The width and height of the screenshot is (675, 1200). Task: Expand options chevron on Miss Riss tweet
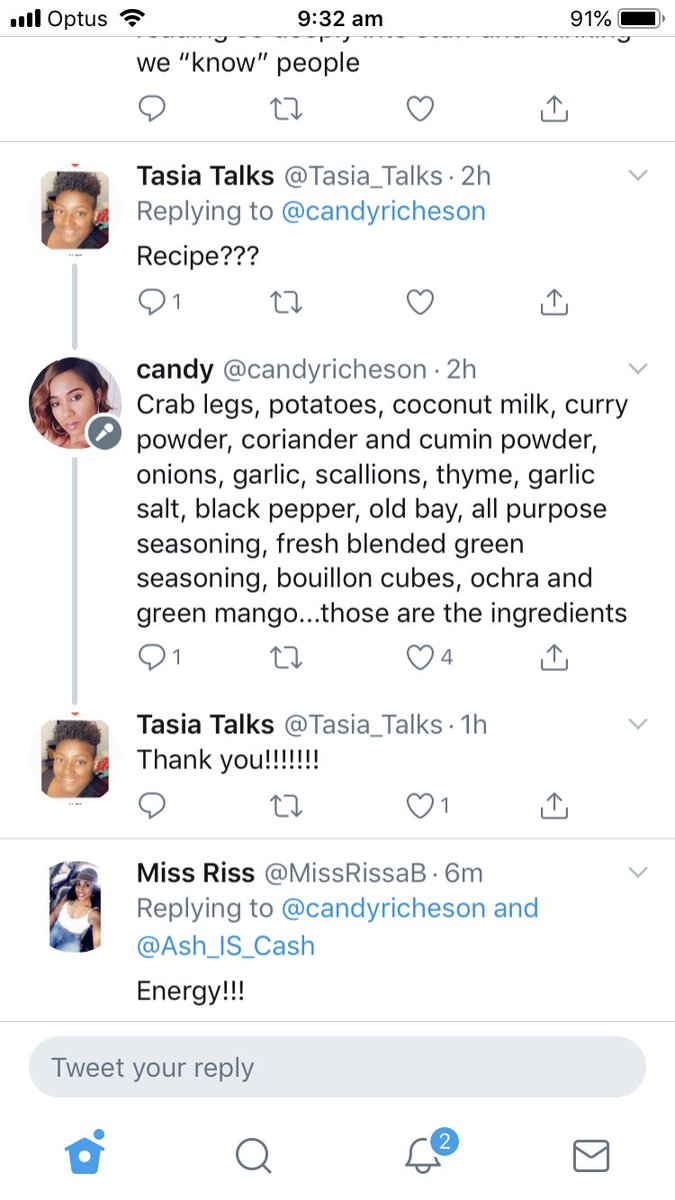(x=637, y=873)
